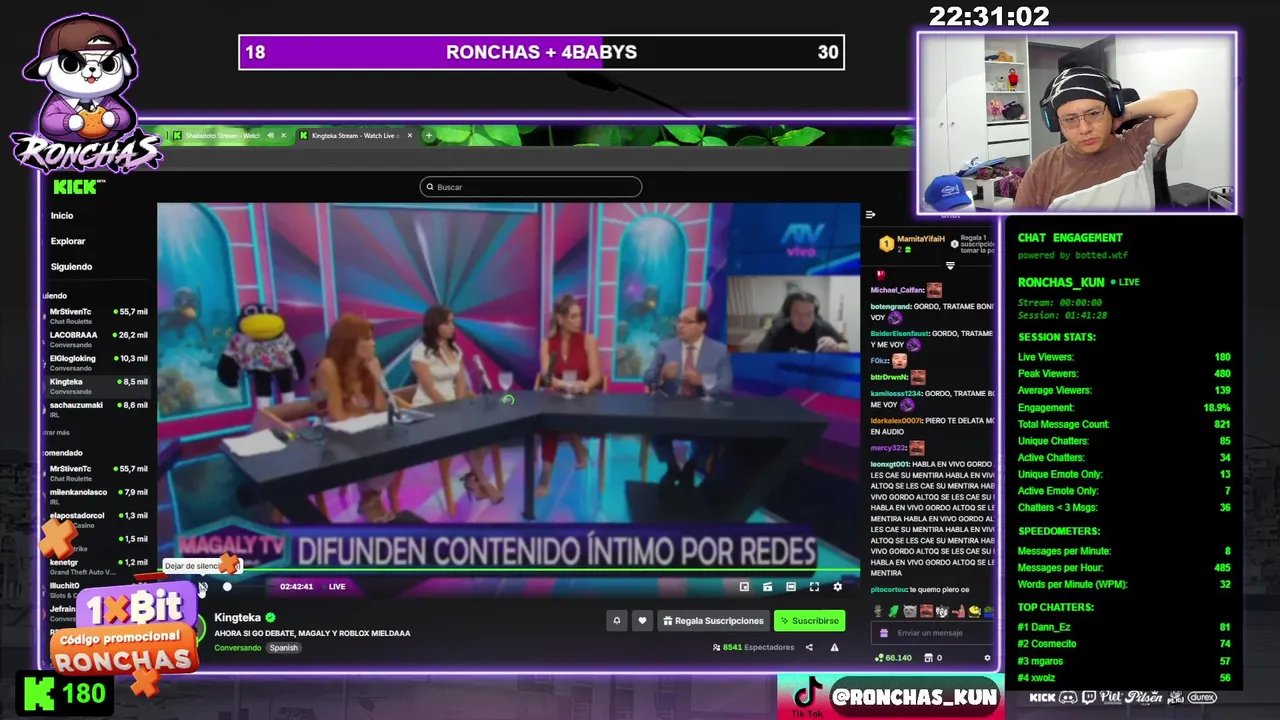Open Siguiendo in Kick sidebar

pyautogui.click(x=71, y=267)
